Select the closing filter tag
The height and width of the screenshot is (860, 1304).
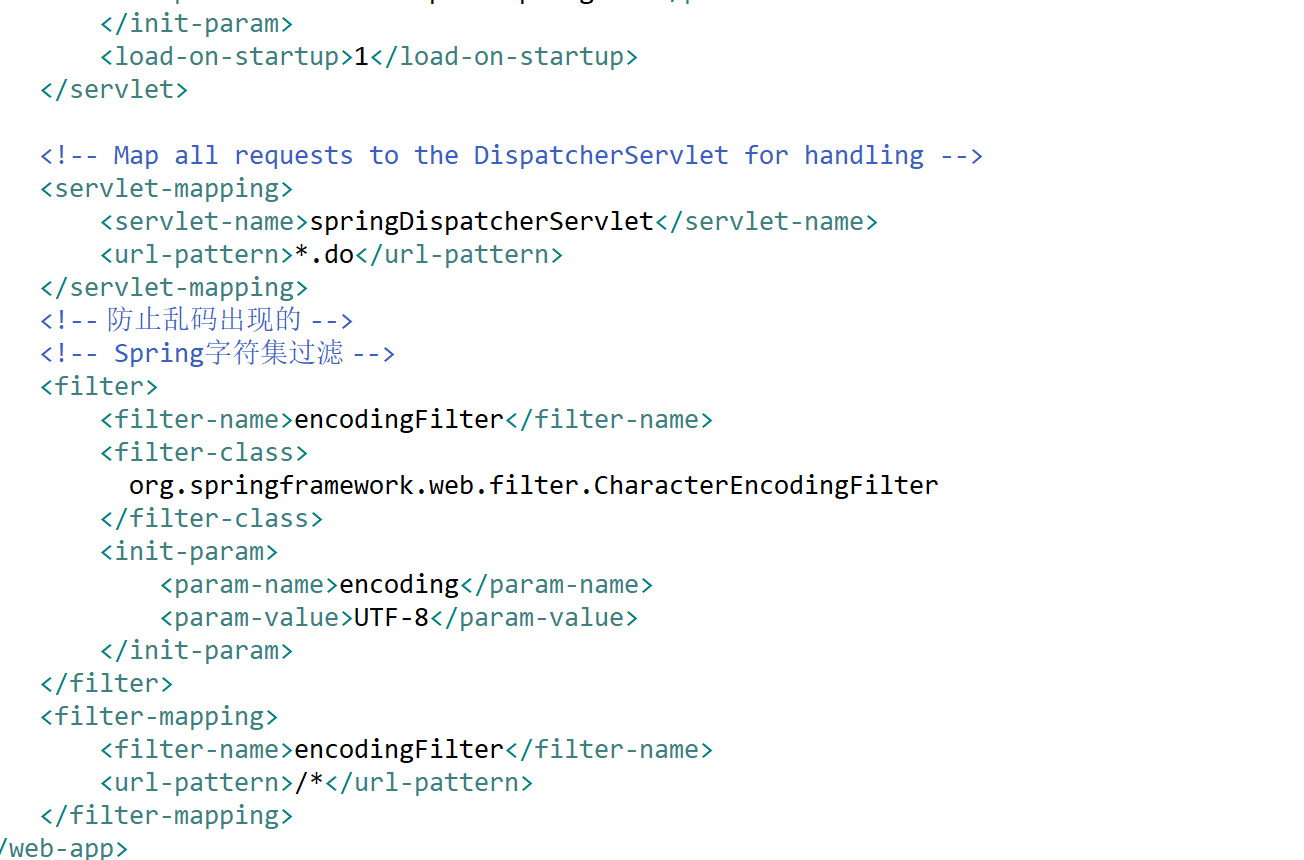[106, 683]
